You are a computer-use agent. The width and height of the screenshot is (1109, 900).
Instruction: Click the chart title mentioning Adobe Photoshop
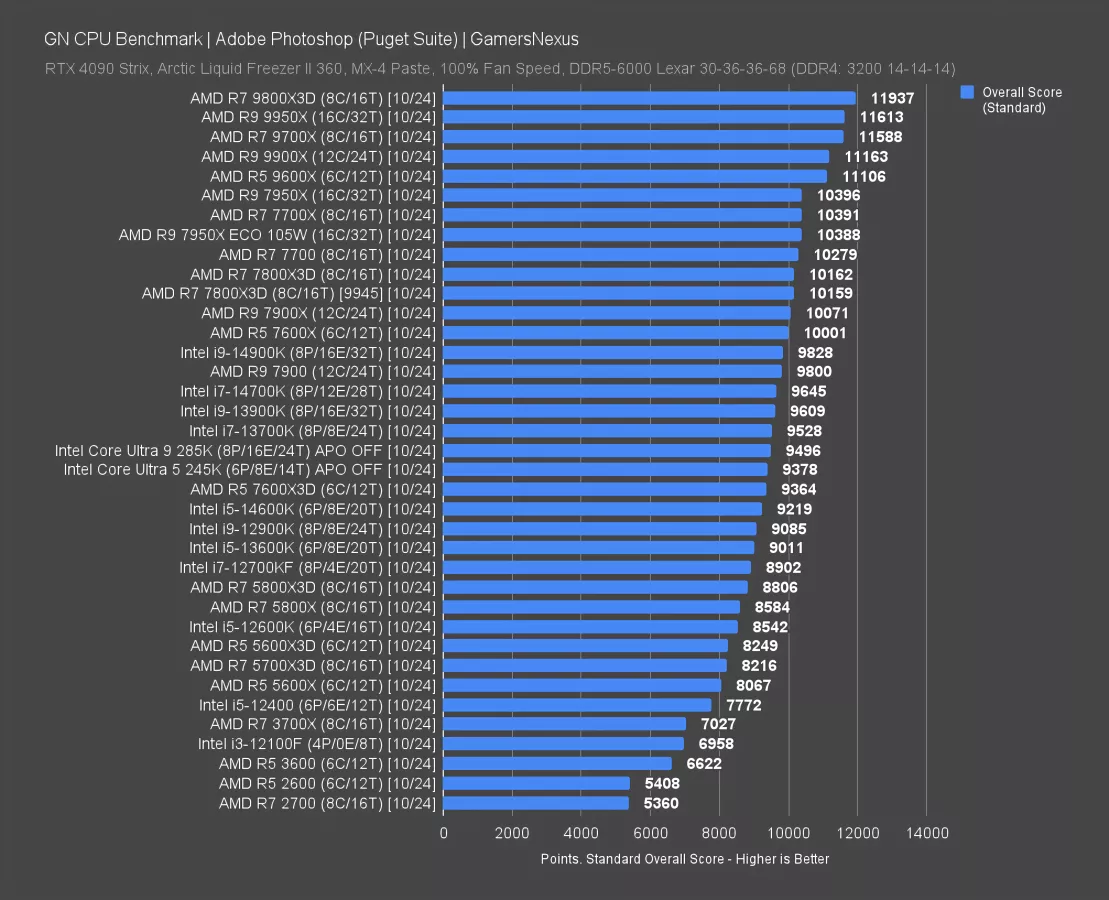[311, 39]
